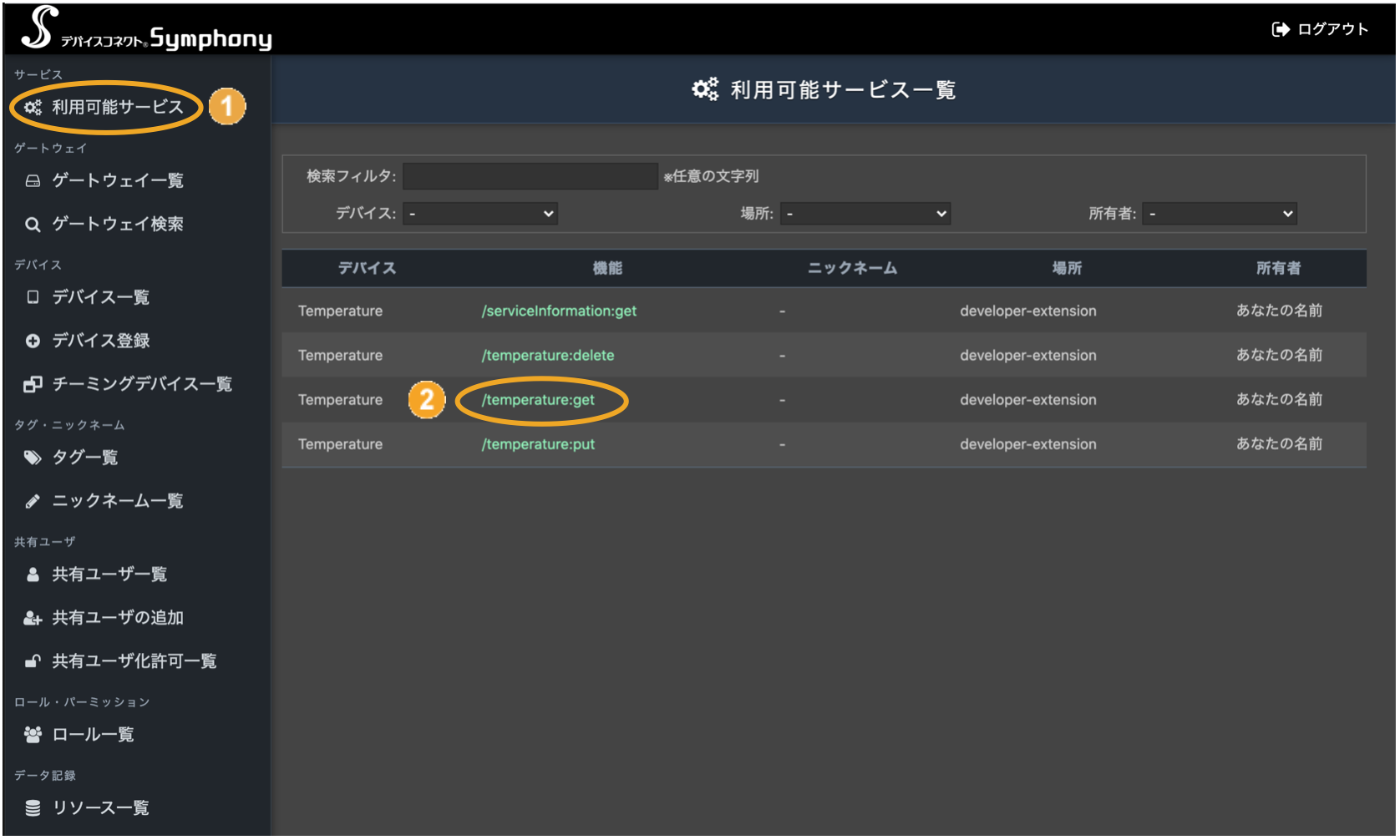This screenshot has width=1400, height=840.
Task: Open ロール一覧 menu entry
Action: point(94,735)
